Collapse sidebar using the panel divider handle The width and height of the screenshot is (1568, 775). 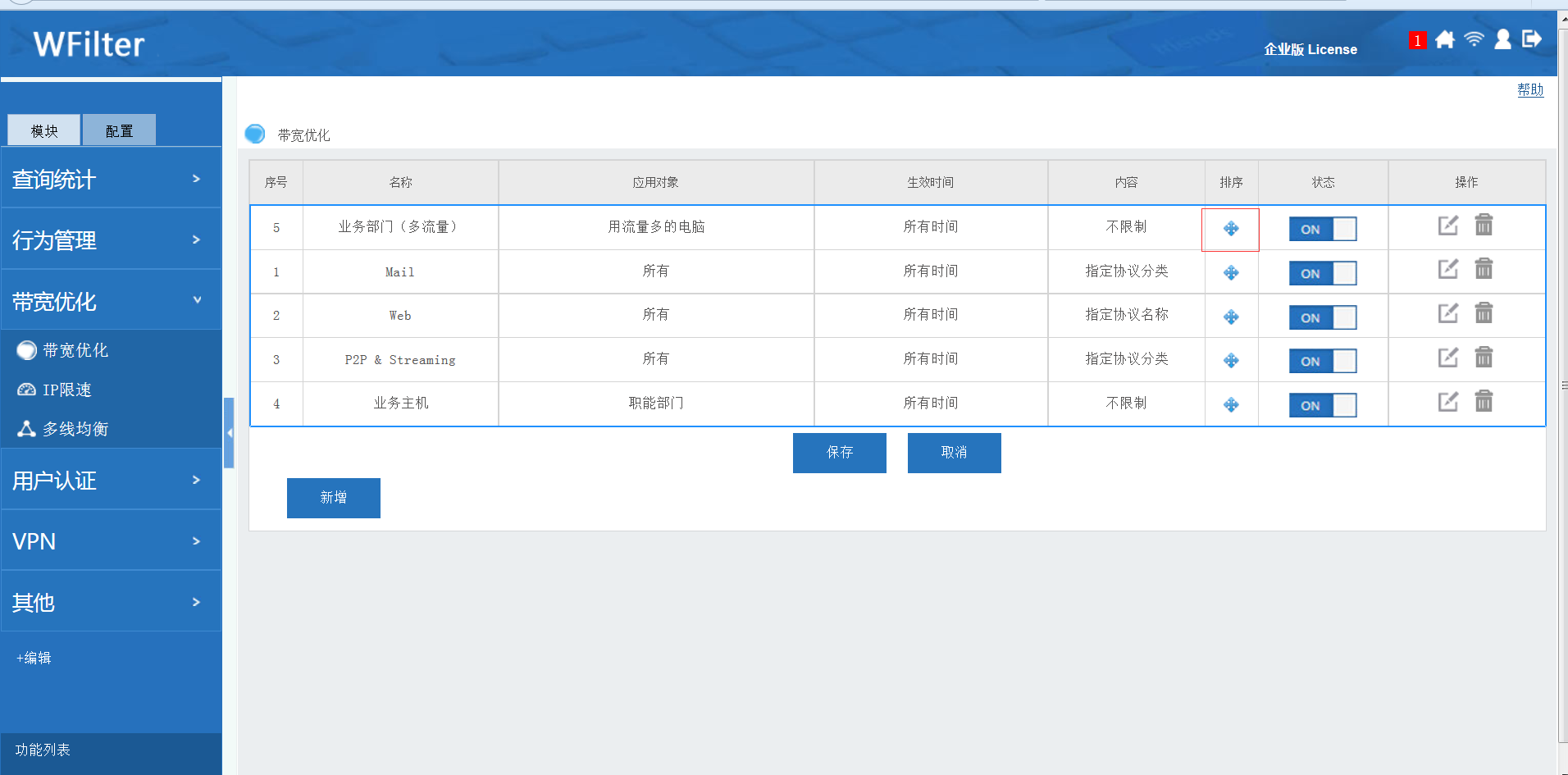click(230, 432)
